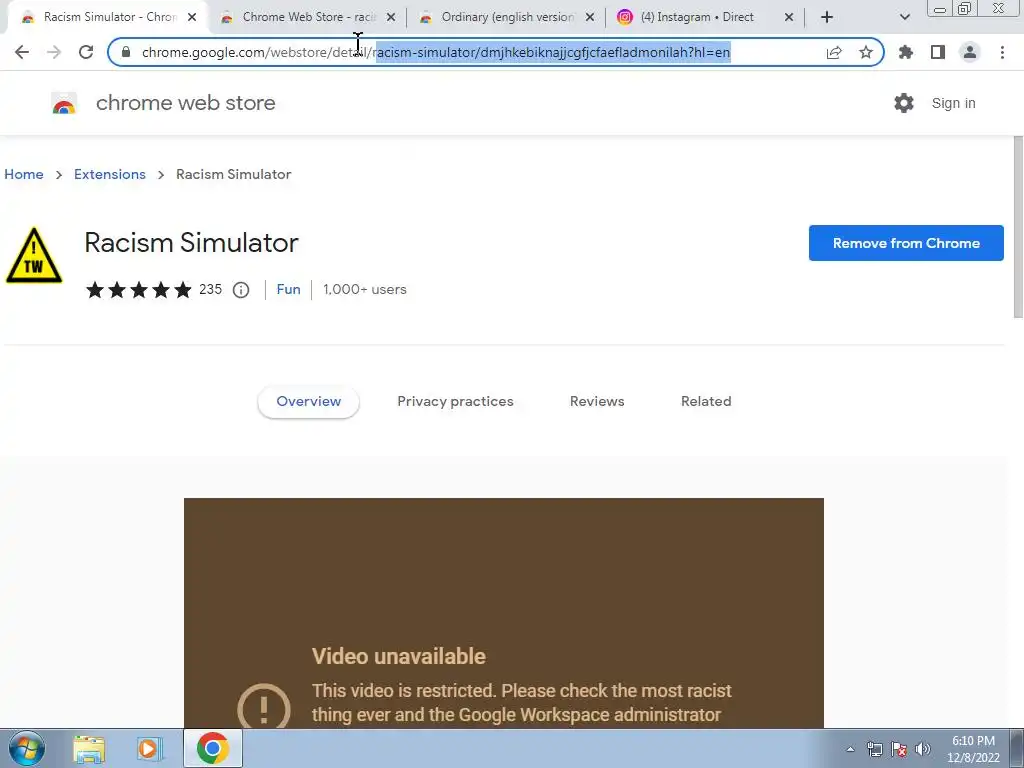1024x768 pixels.
Task: Click the Action Center flag icon
Action: pos(899,749)
